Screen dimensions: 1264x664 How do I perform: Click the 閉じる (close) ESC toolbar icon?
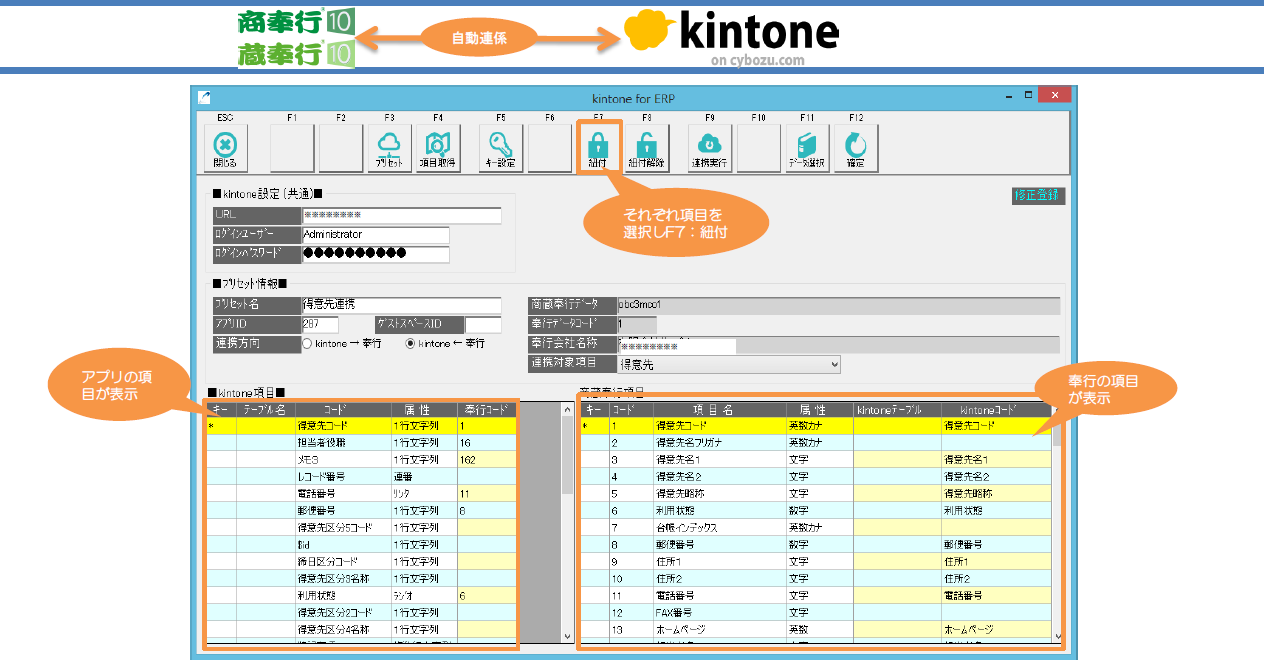pyautogui.click(x=225, y=148)
